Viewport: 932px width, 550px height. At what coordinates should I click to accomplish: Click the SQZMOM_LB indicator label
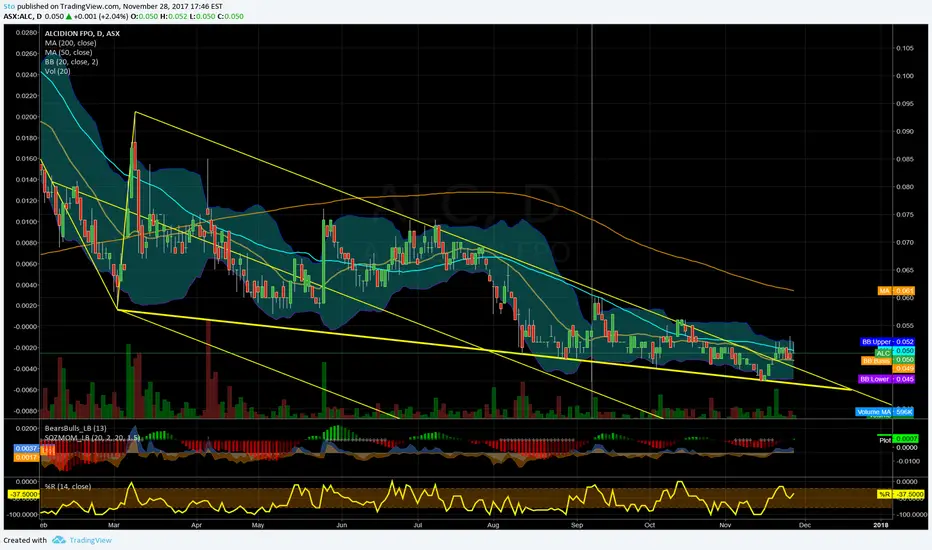[x=92, y=438]
